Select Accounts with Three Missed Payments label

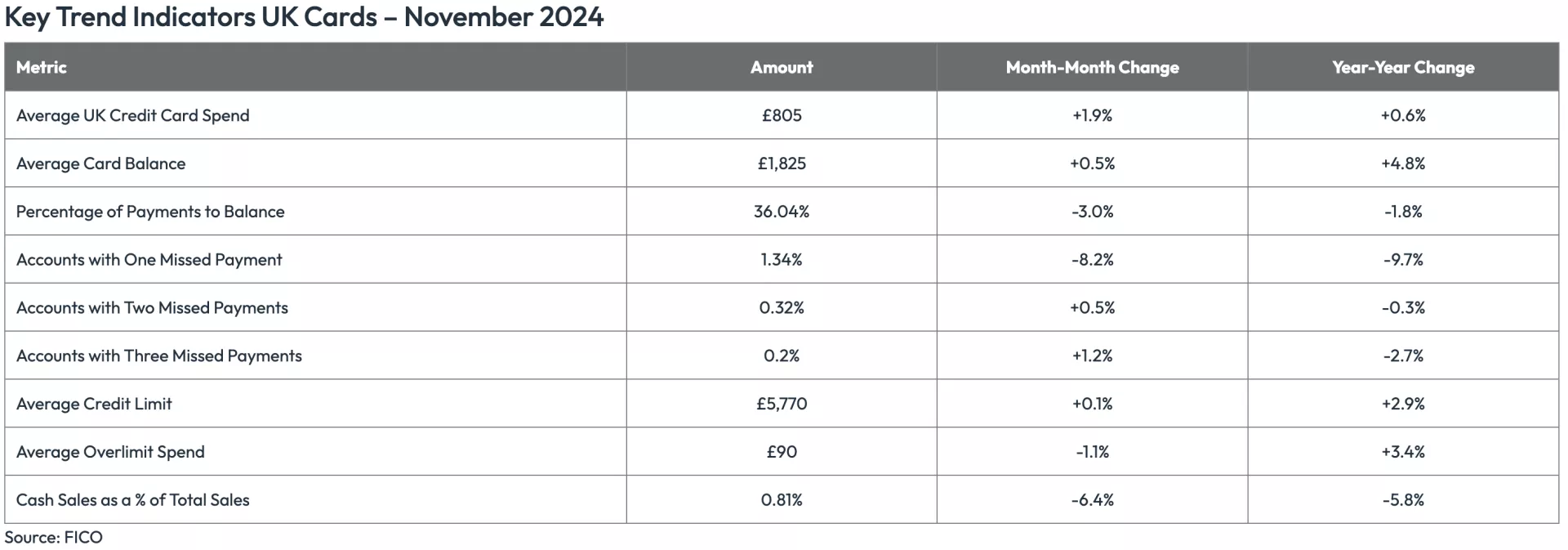(x=158, y=356)
